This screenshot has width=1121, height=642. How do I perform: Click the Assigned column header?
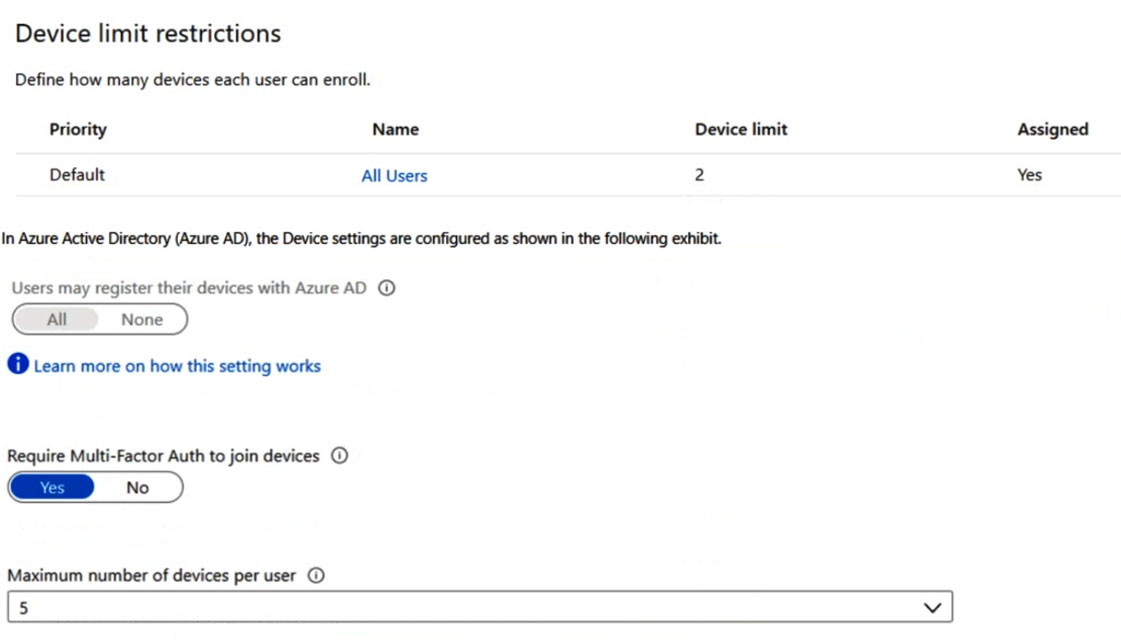click(x=1052, y=129)
